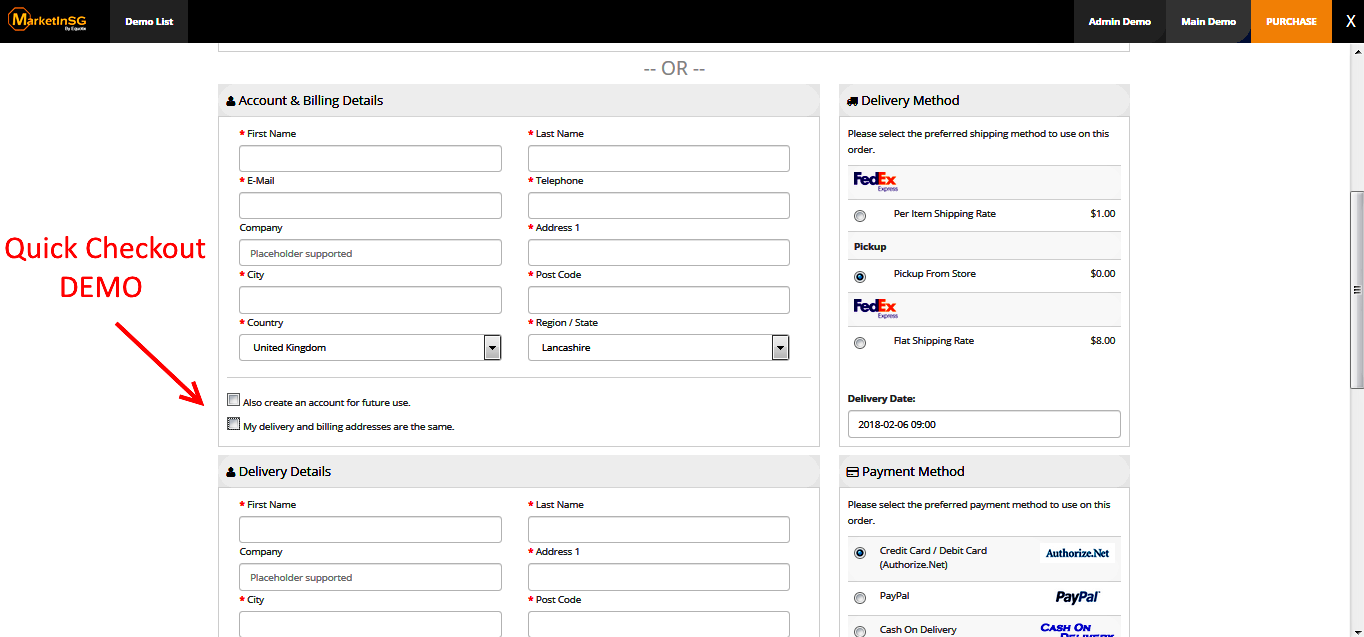Click the Pickup group heading
This screenshot has height=637, width=1364.
(x=870, y=246)
